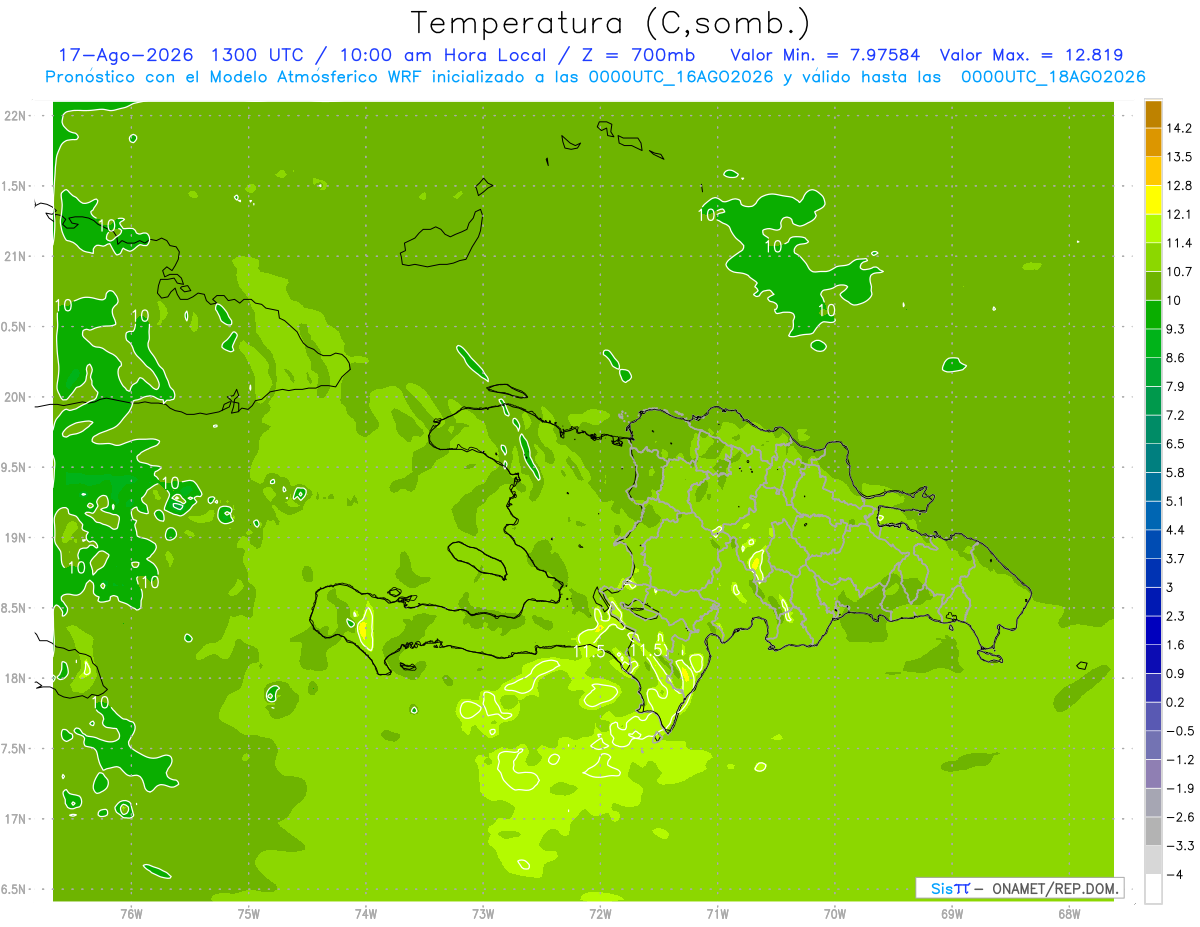The height and width of the screenshot is (927, 1200).
Task: Click the legend value "11.4"
Action: (1180, 243)
